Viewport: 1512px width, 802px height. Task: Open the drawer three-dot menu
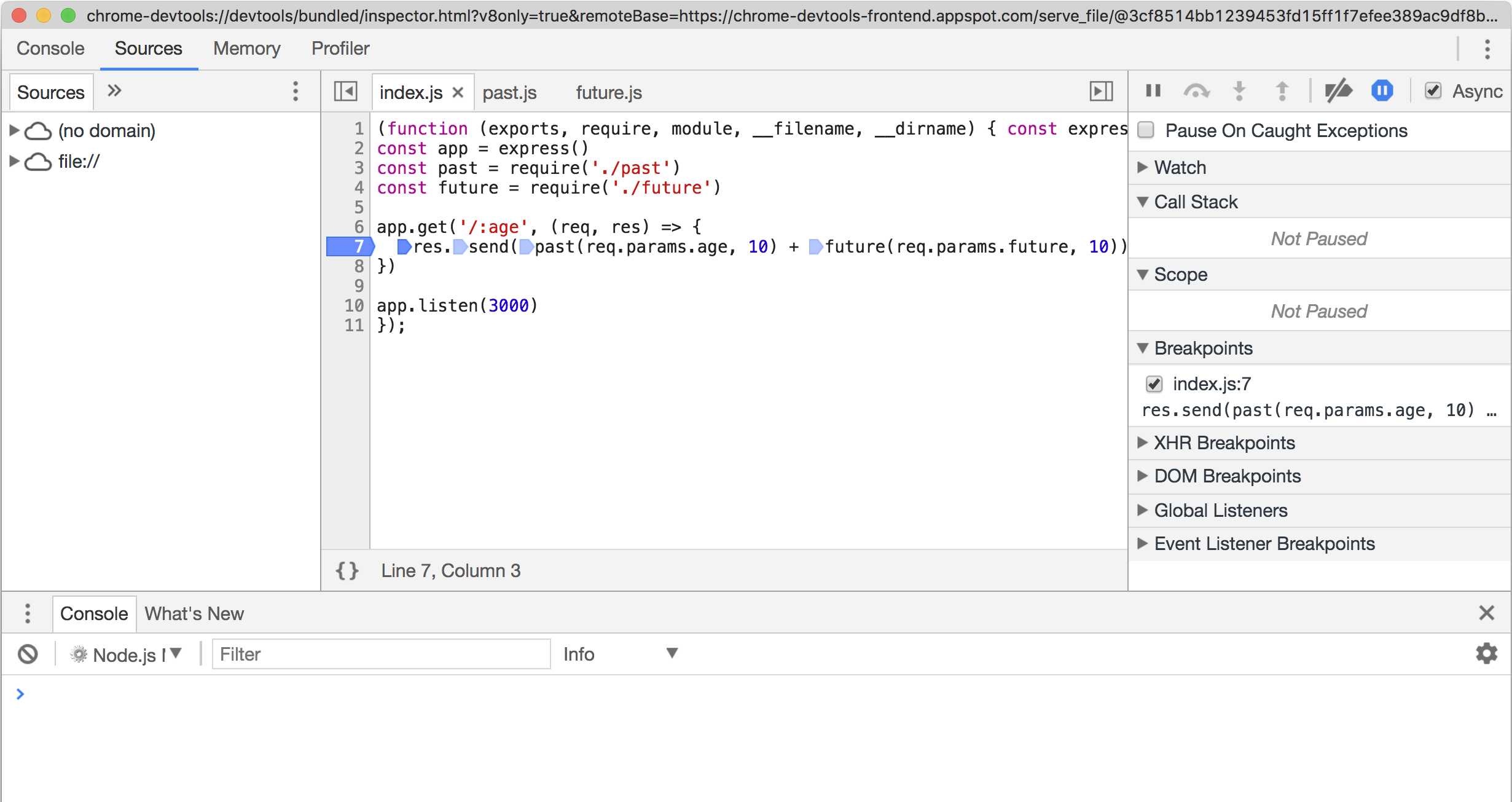coord(27,613)
